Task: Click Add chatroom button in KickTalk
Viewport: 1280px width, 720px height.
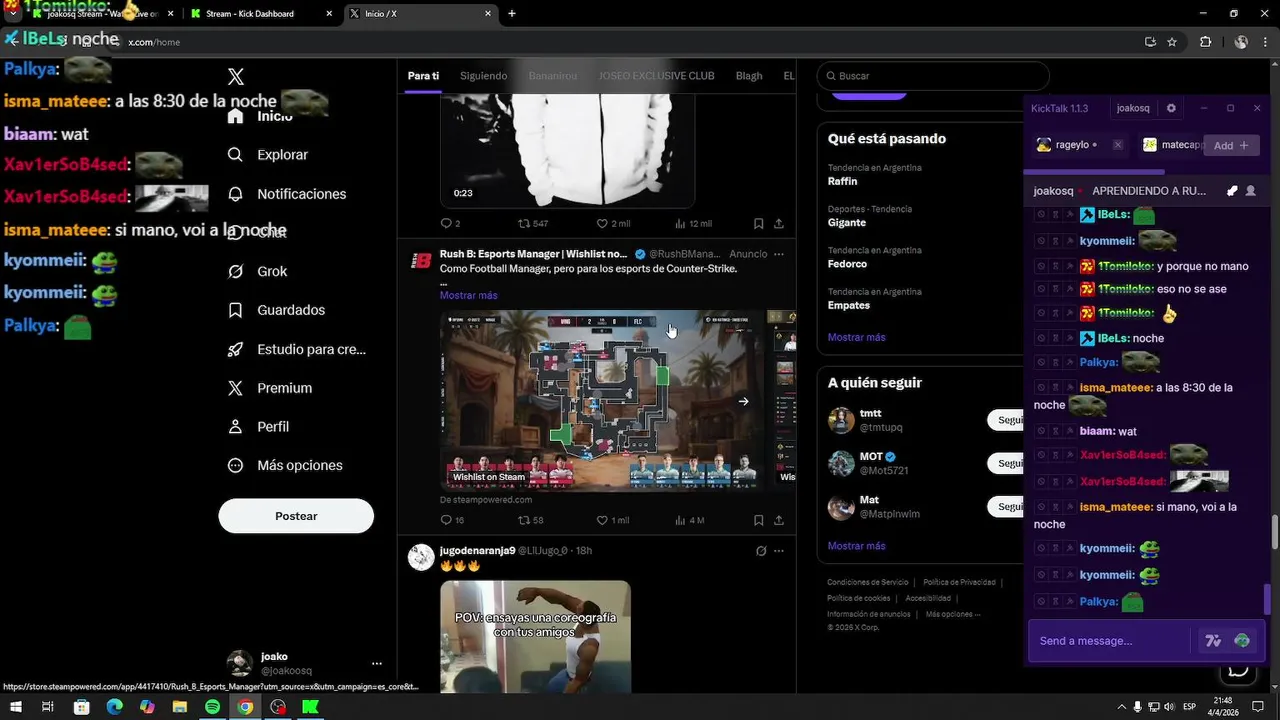Action: coord(1231,145)
